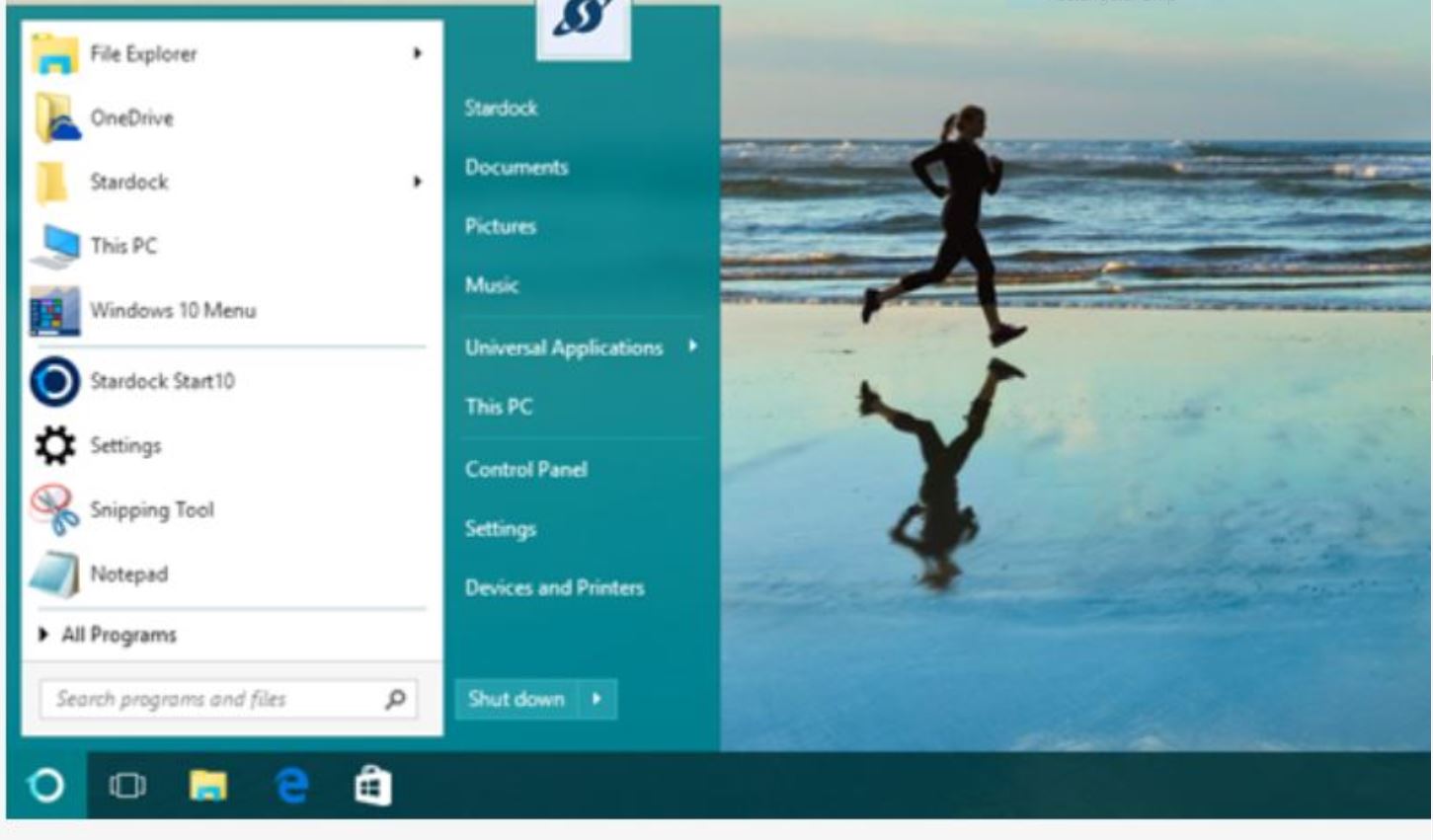Expand the File Explorer submenu arrow
1433x840 pixels.
pos(417,53)
